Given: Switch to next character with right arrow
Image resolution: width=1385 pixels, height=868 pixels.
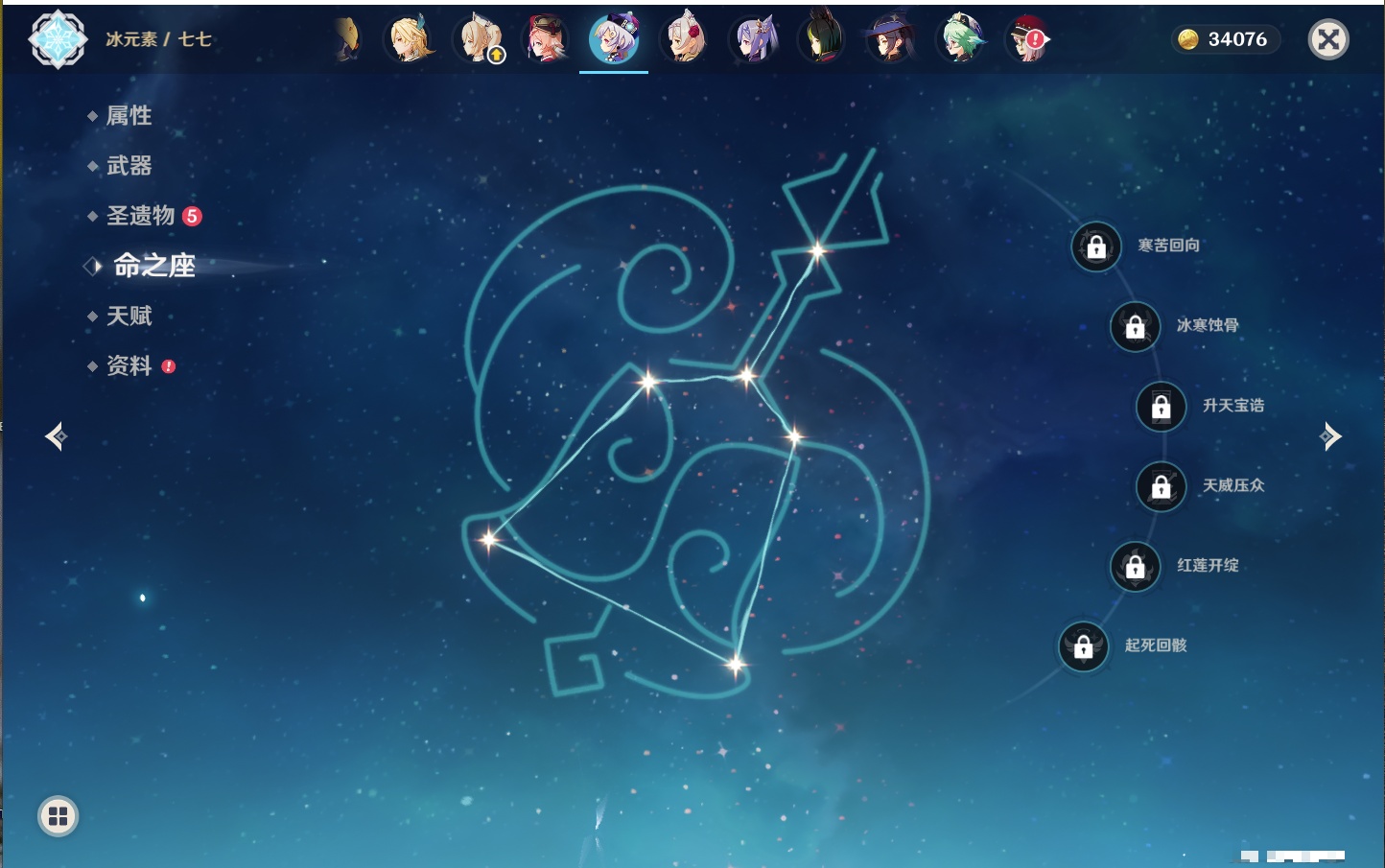Looking at the screenshot, I should (x=1330, y=436).
